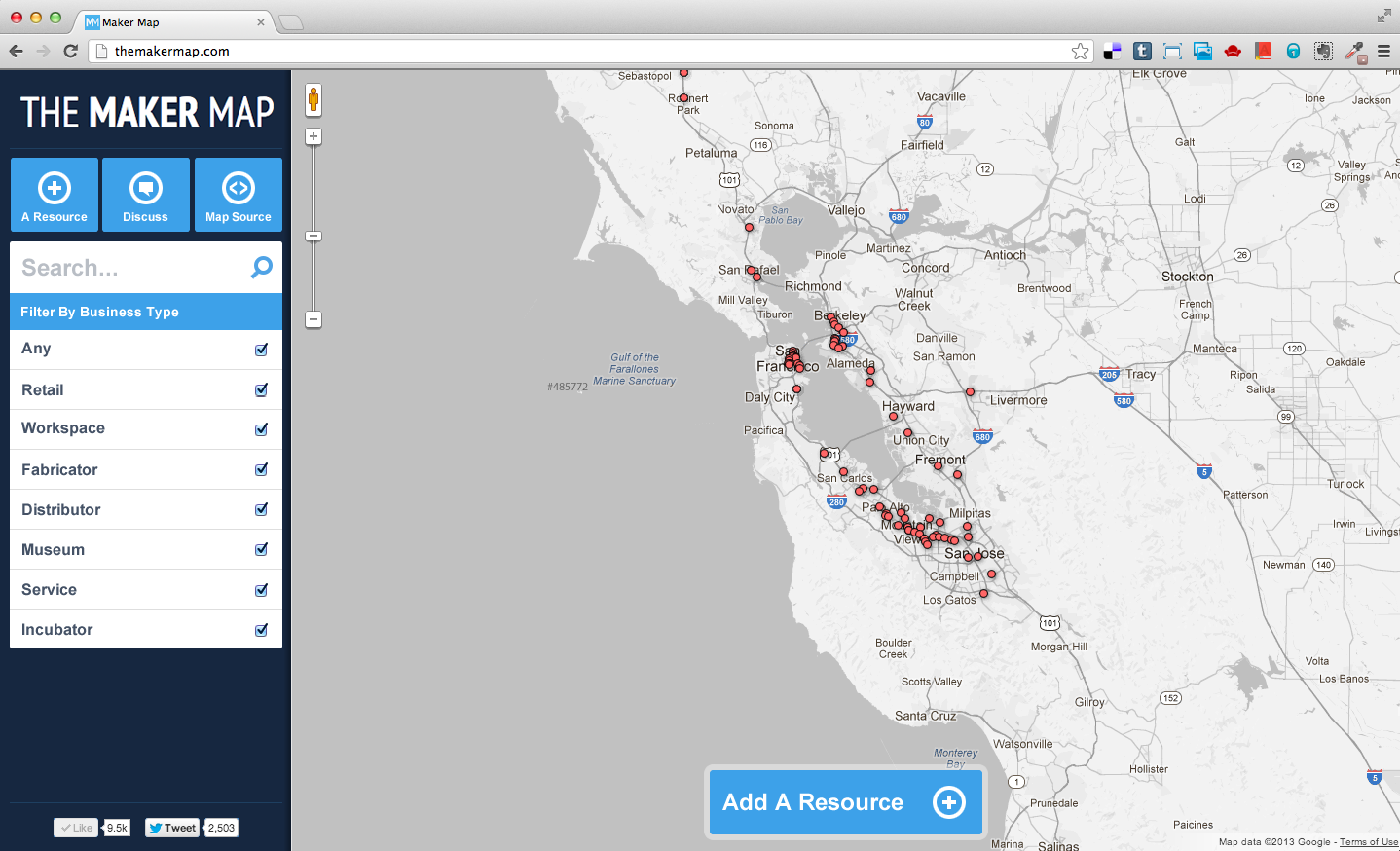The image size is (1400, 851).
Task: Click the teal circle extension icon
Action: (x=1293, y=51)
